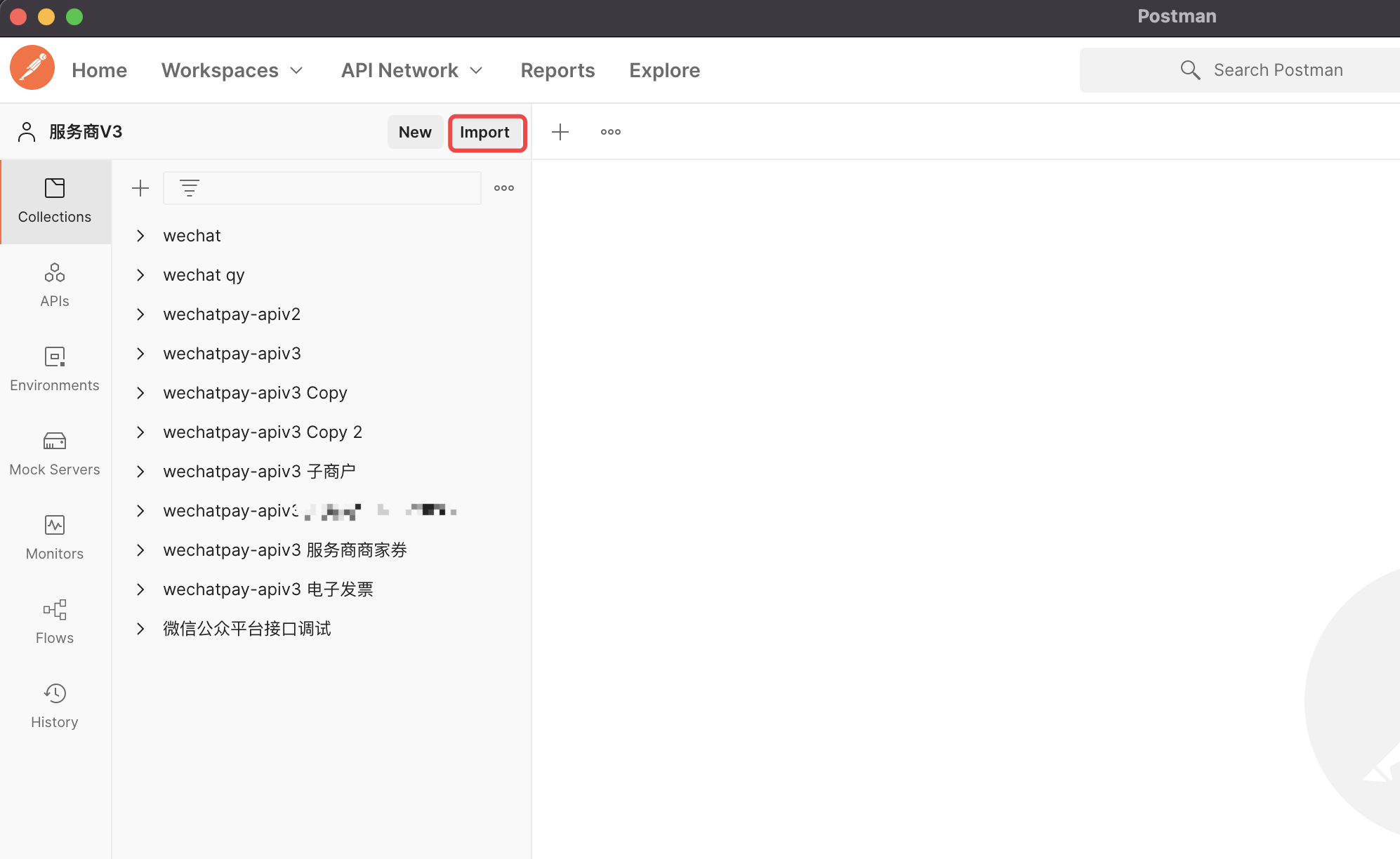Open Explore page
The image size is (1400, 859).
(664, 70)
